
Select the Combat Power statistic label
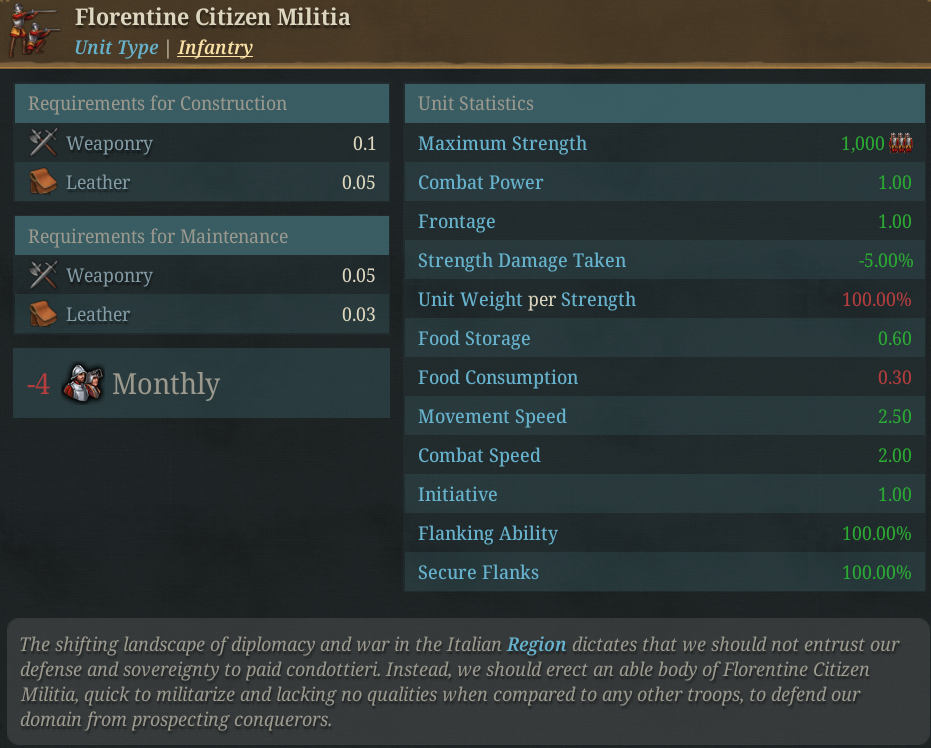[x=480, y=182]
